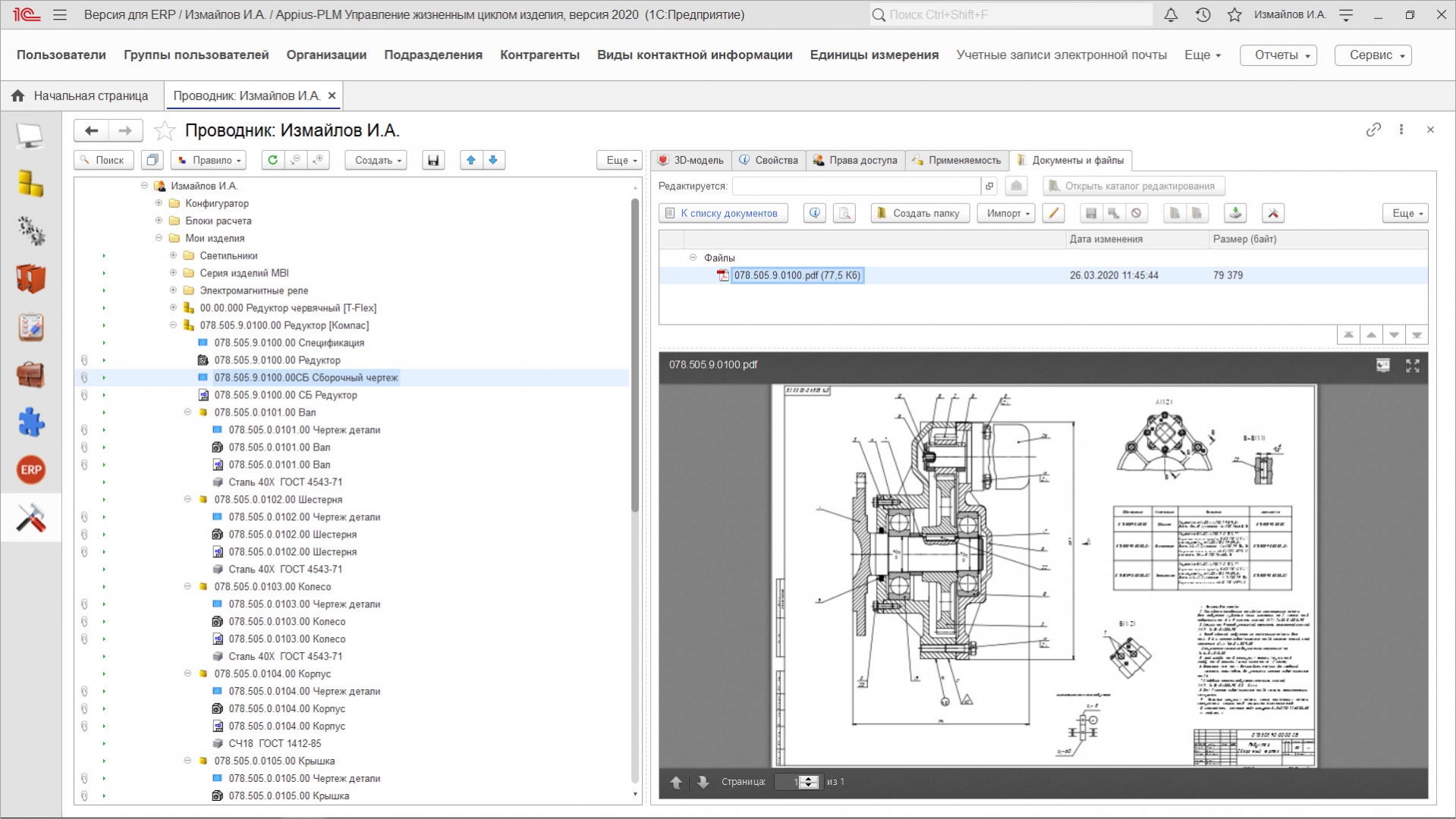Move item down with blue arrow

493,160
